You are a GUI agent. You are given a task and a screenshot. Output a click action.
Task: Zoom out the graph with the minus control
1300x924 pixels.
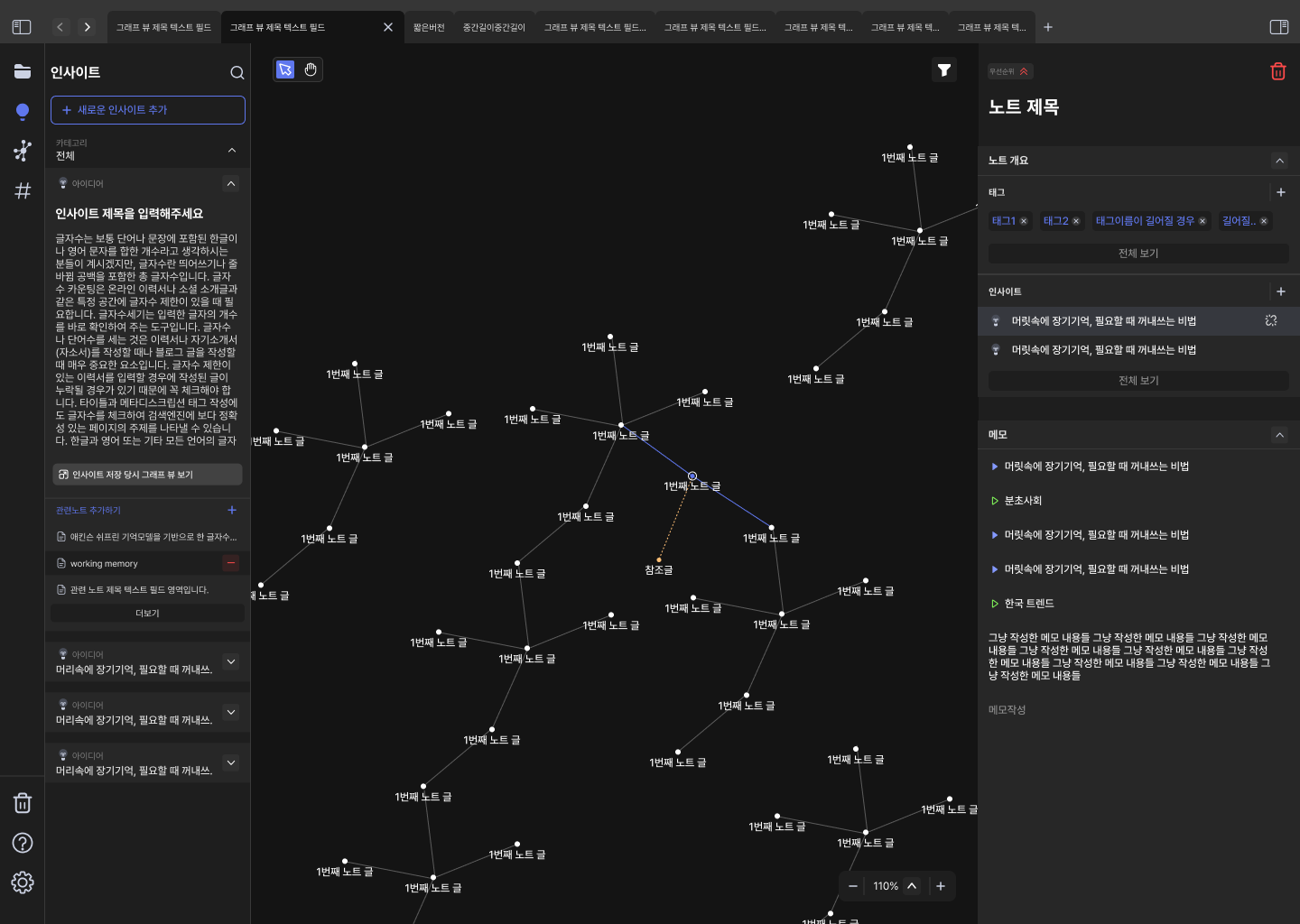coord(852,885)
